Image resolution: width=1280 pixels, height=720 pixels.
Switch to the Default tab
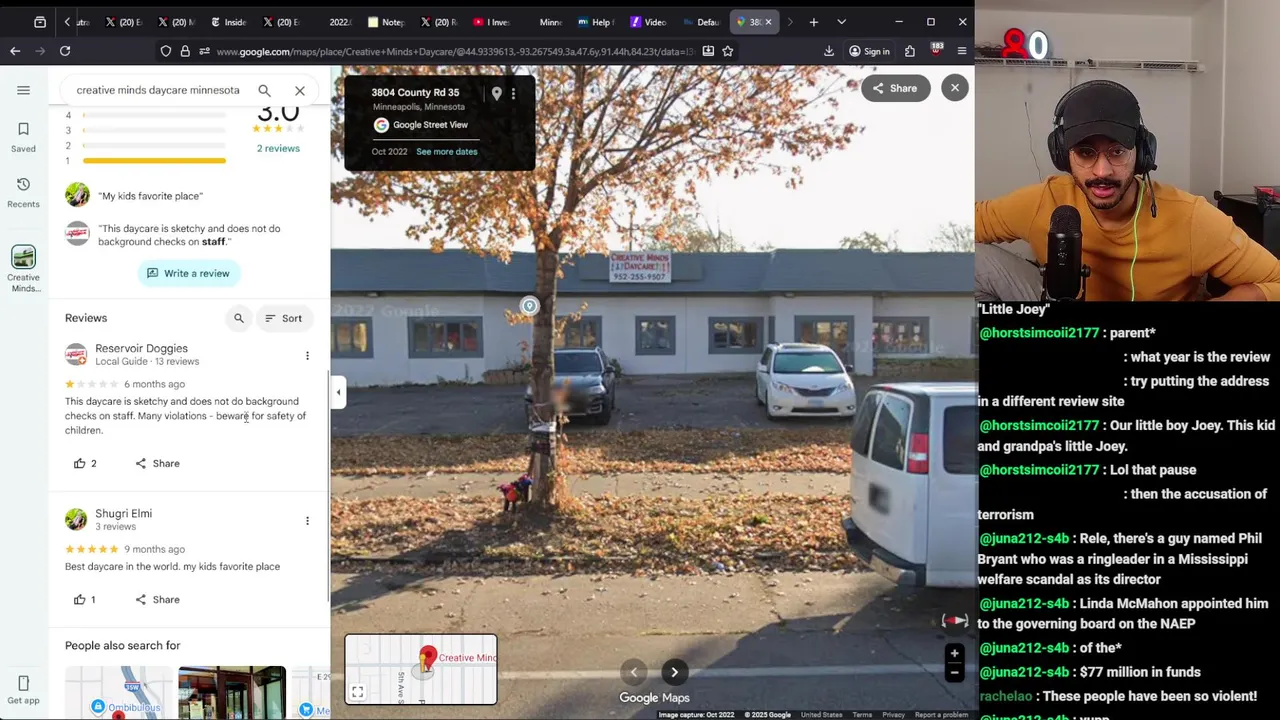(701, 22)
